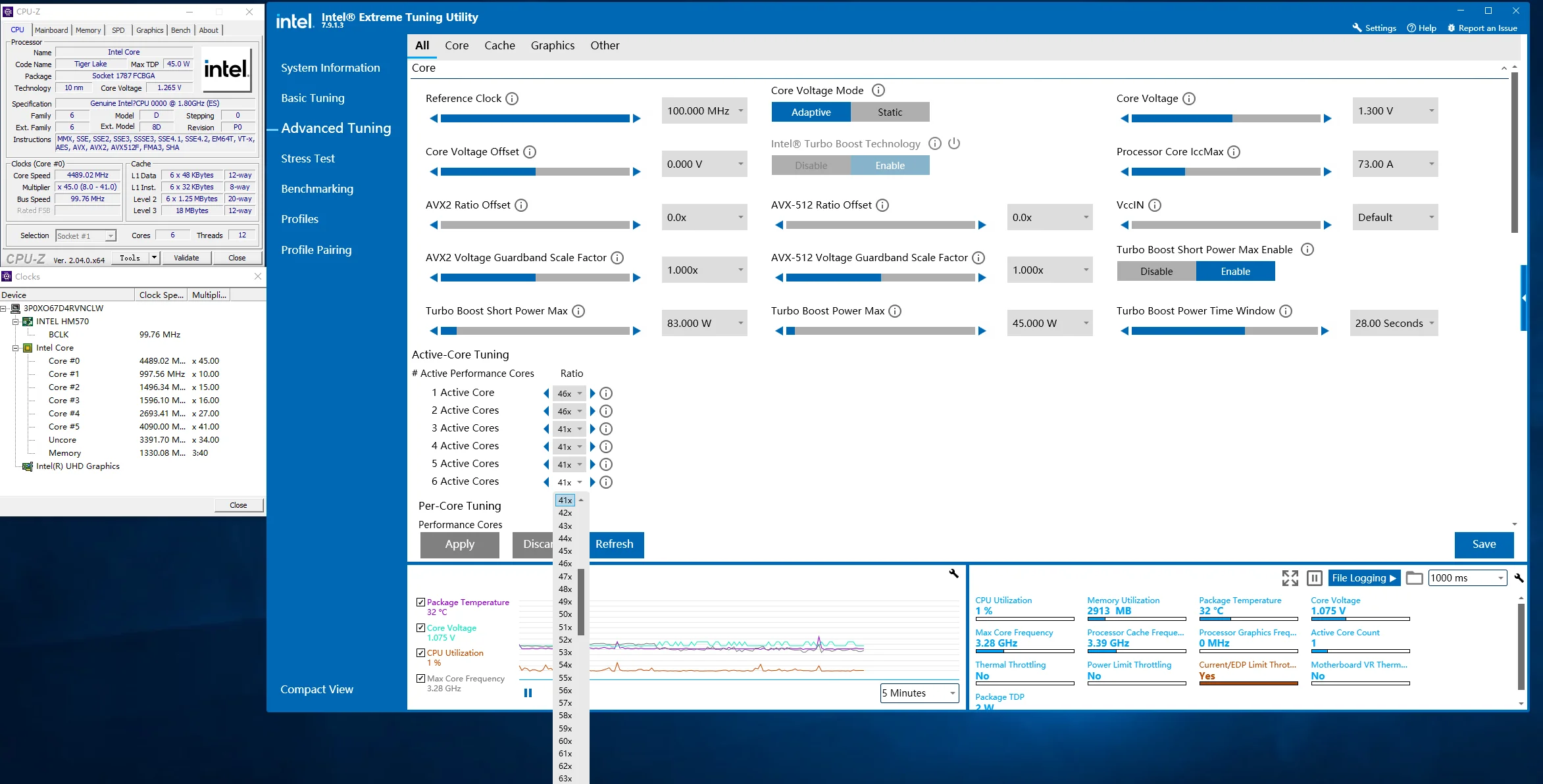Click the Save button
This screenshot has height=784, width=1543.
[1484, 545]
